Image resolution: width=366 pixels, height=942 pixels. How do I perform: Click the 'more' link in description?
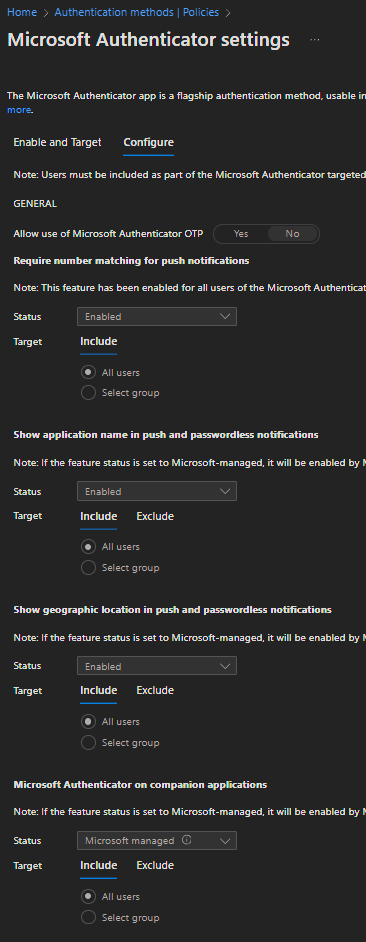click(x=19, y=110)
